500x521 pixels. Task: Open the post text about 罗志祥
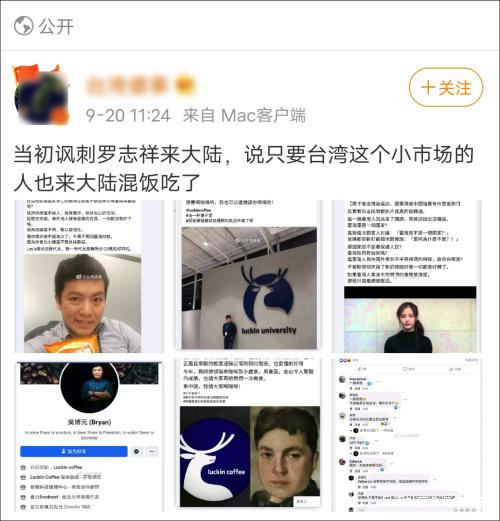coord(243,169)
